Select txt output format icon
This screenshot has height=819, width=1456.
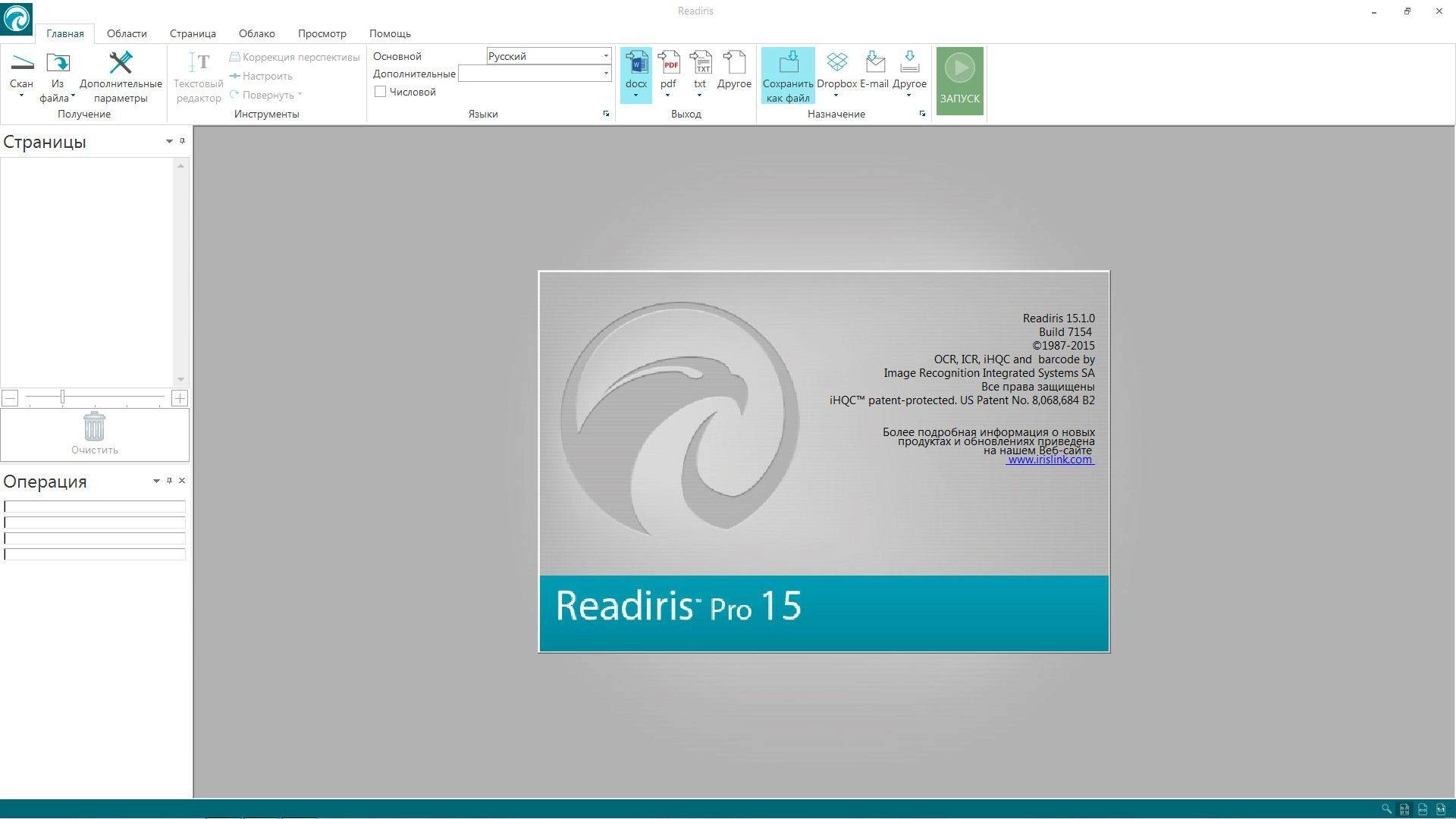coord(700,62)
